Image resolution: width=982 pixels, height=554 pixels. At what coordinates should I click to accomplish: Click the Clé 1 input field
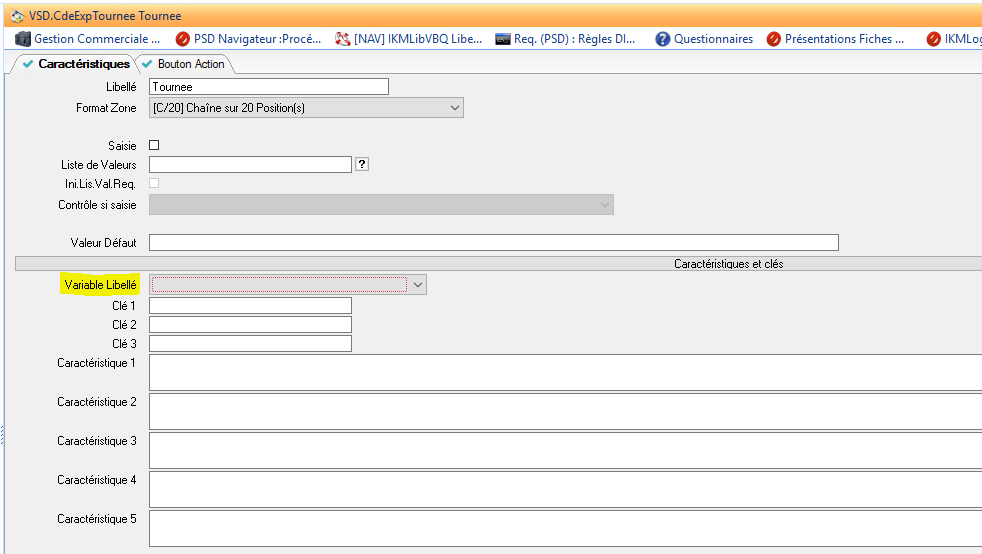[x=250, y=305]
